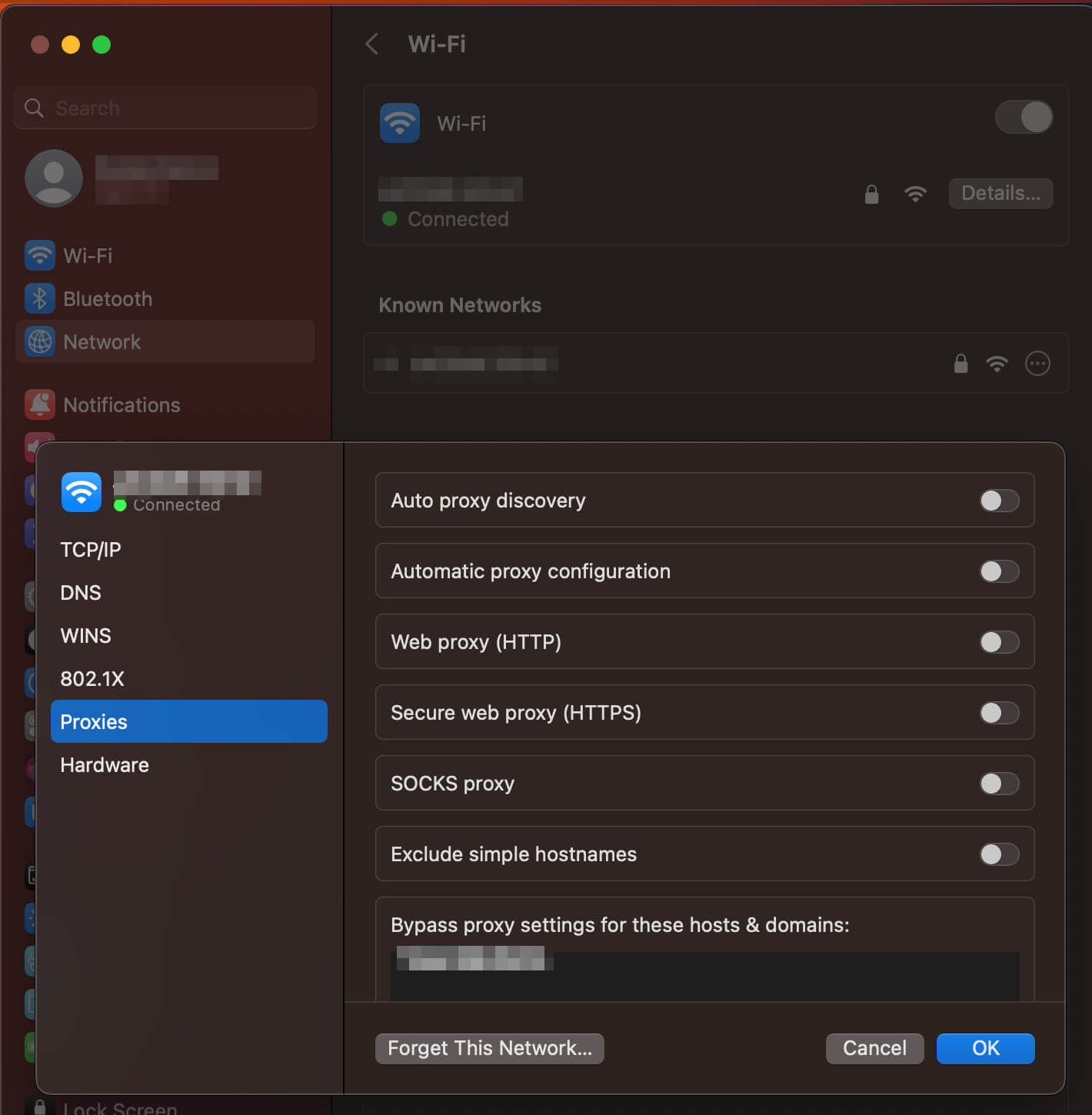Screen dimensions: 1092x1115
Task: Select Wi-Fi in the sidebar
Action: 88,255
